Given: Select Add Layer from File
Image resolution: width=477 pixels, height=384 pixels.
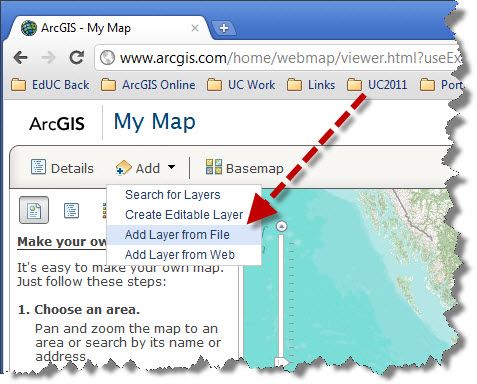Looking at the screenshot, I should [x=177, y=235].
